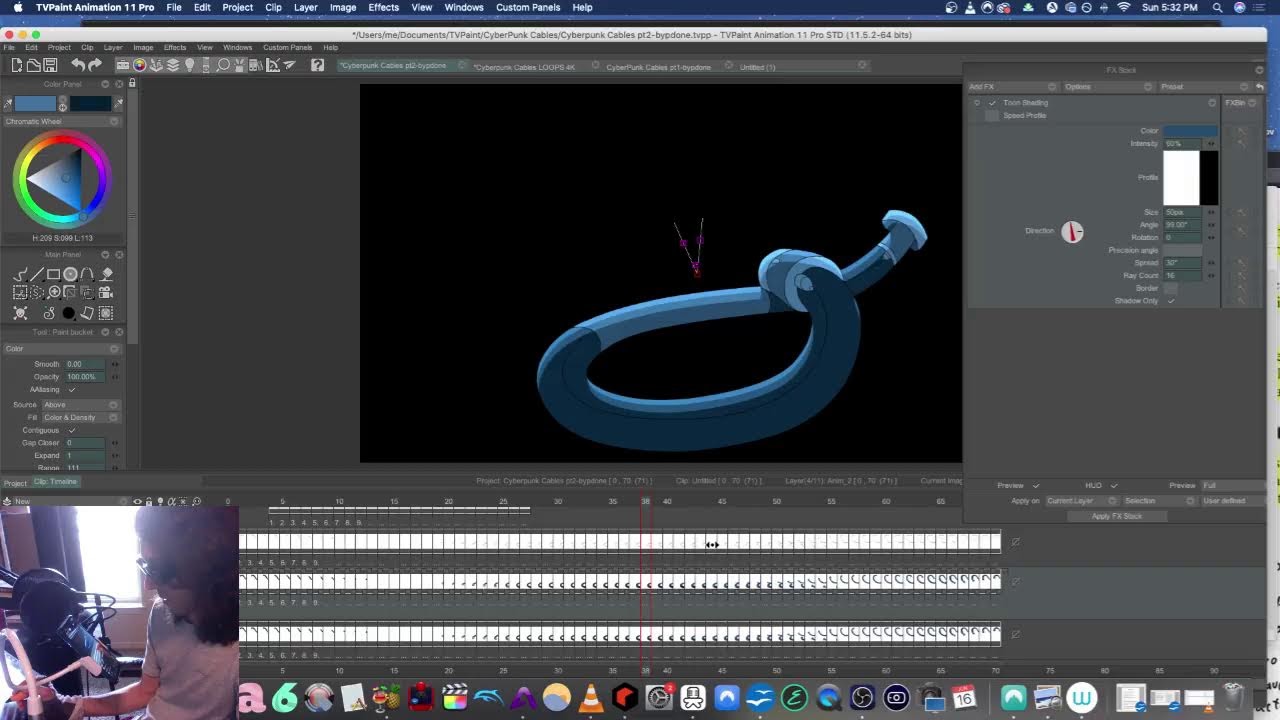
Task: Toggle the Border checkbox
Action: [1171, 288]
